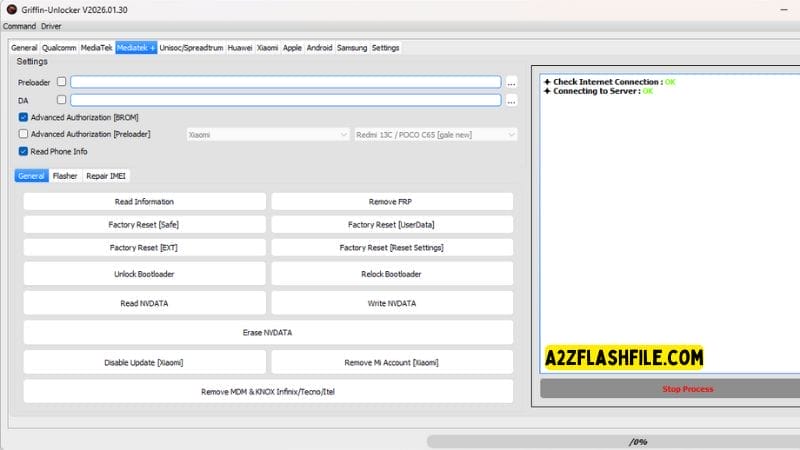The height and width of the screenshot is (450, 800).
Task: Click the Erase NVDATA button
Action: [268, 333]
